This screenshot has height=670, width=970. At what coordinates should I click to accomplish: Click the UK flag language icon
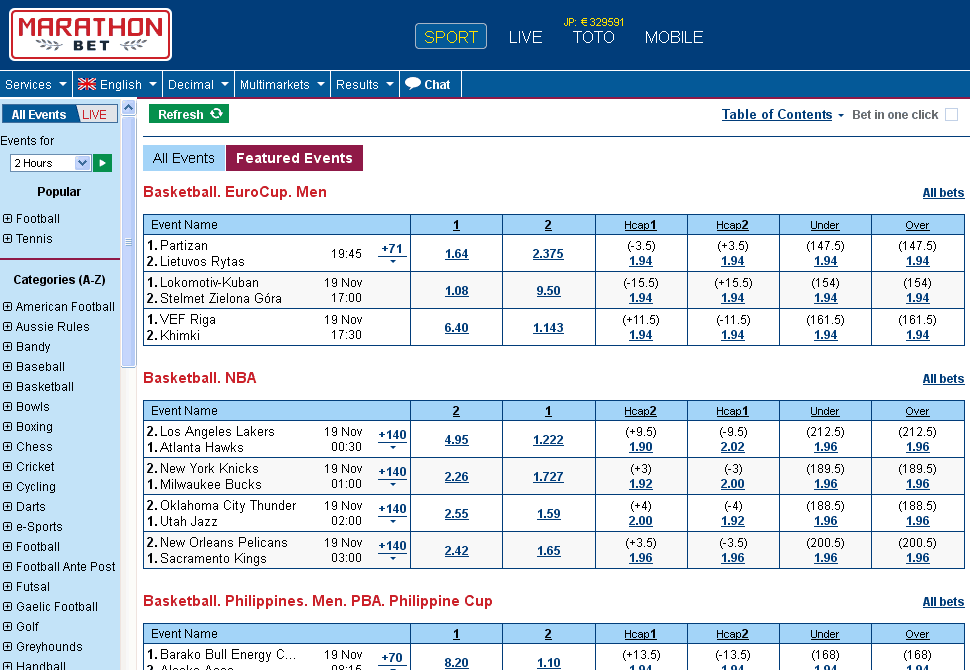[x=87, y=84]
